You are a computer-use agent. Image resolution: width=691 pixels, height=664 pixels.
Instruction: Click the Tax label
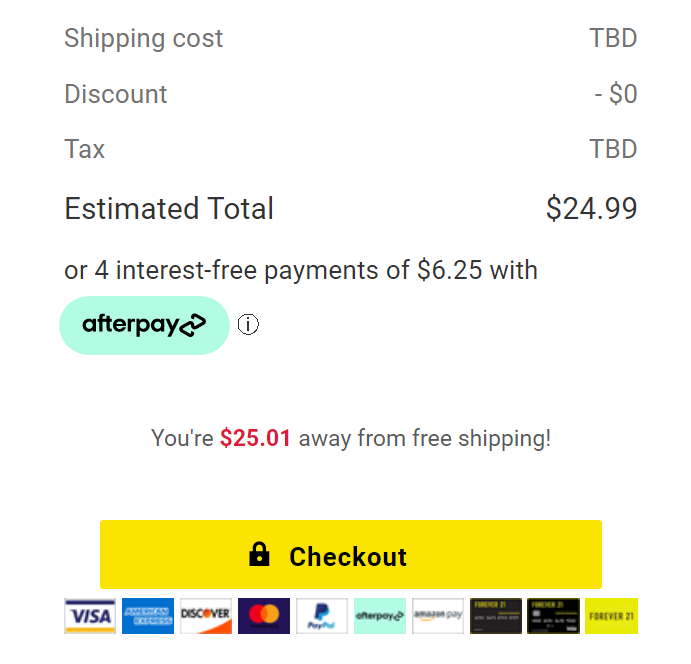coord(85,150)
